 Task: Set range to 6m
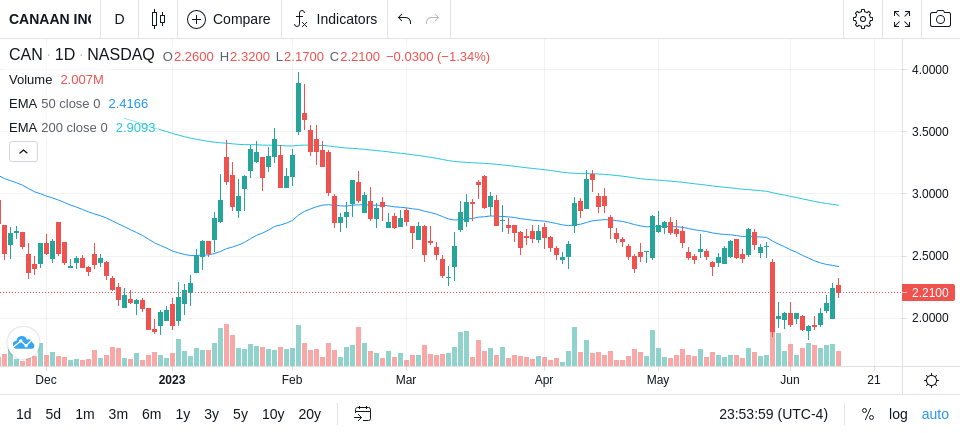coord(151,415)
